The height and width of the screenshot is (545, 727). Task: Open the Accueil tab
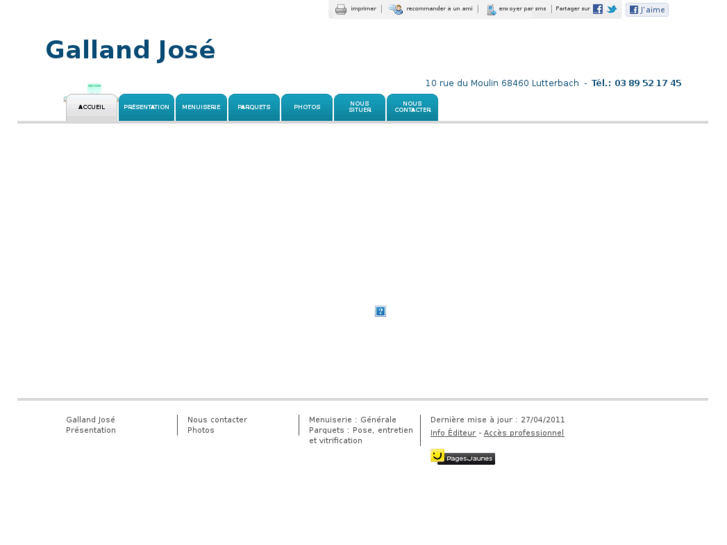(91, 108)
